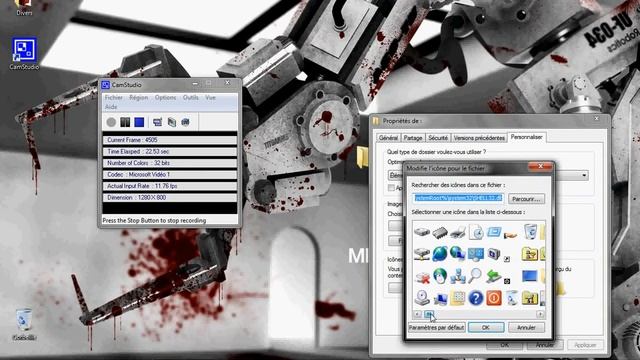Open the Fichier menu in CamStudio
The height and width of the screenshot is (360, 640).
tap(113, 98)
